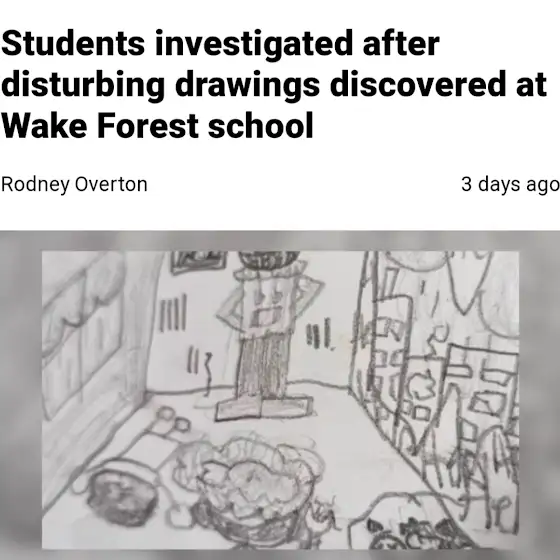
Task: Click the framed picture at the drawing's top
Action: 199,262
